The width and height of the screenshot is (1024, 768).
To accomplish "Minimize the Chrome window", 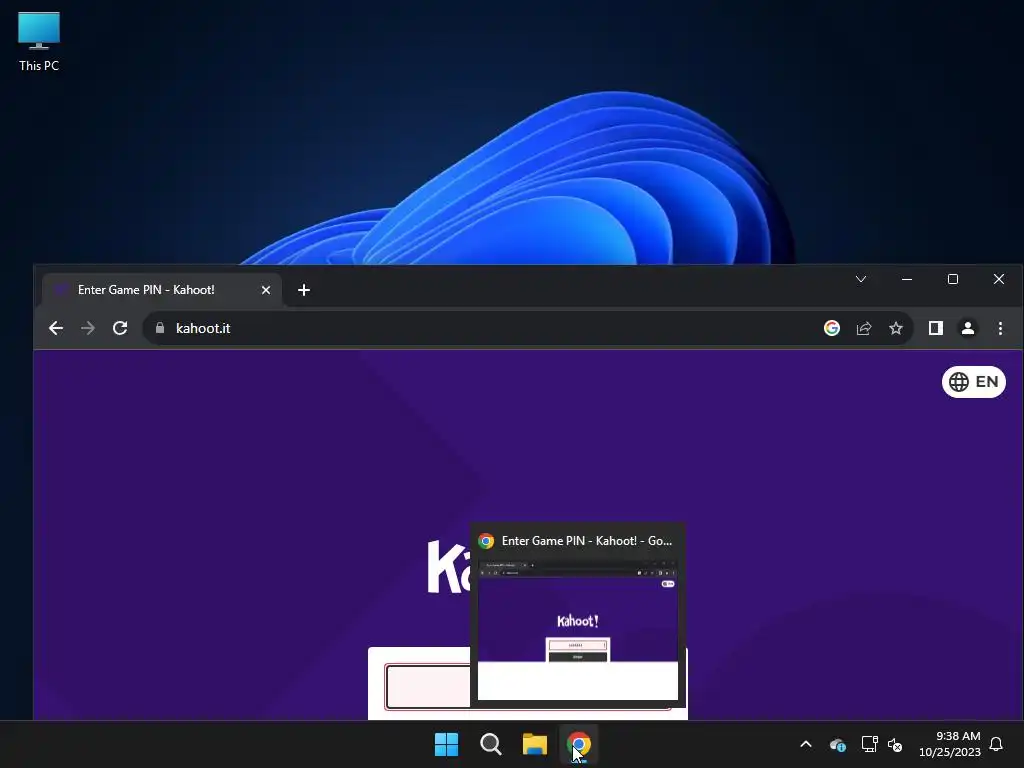I will coord(906,279).
